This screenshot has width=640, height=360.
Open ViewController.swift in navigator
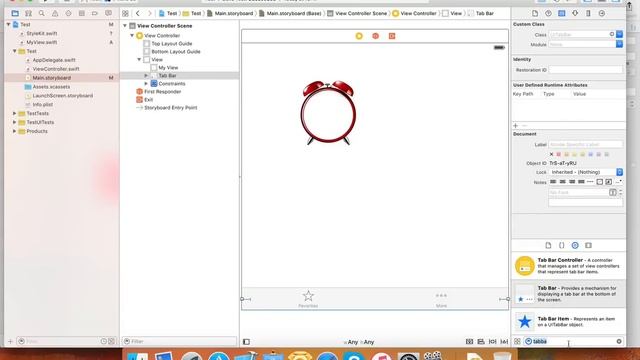point(56,69)
